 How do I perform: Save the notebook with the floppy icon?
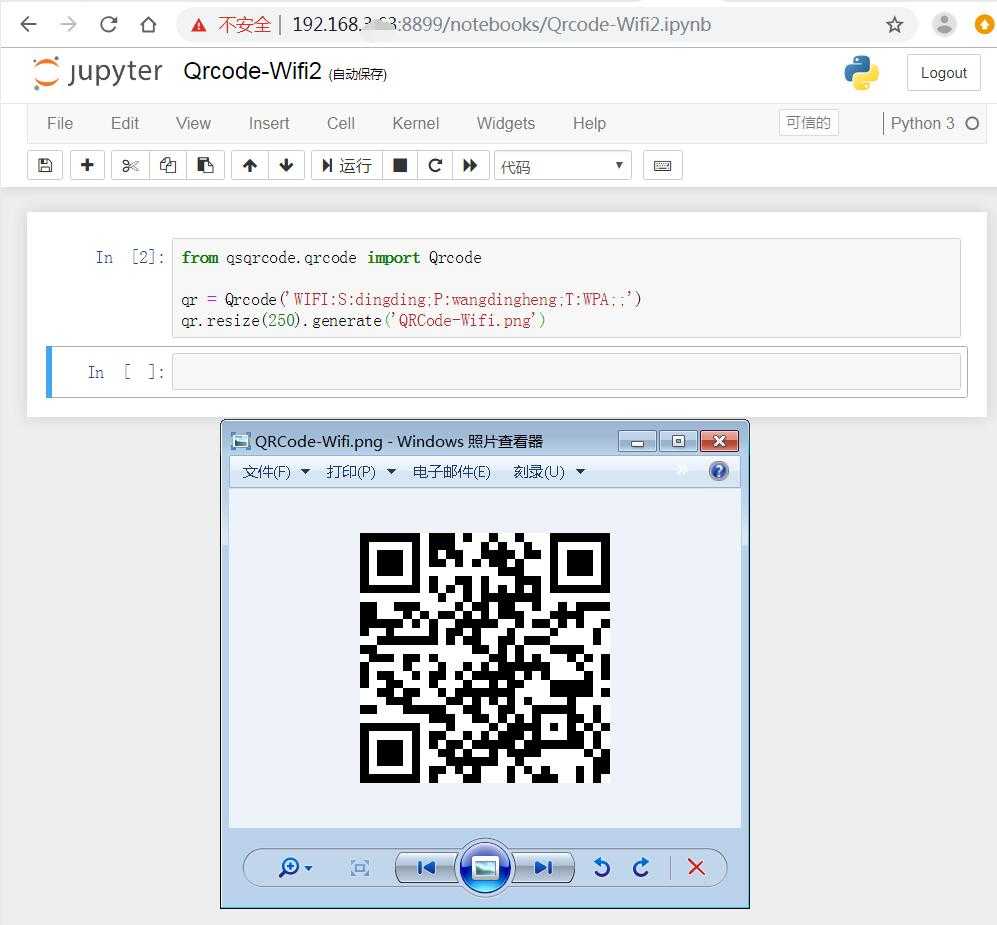pyautogui.click(x=45, y=165)
